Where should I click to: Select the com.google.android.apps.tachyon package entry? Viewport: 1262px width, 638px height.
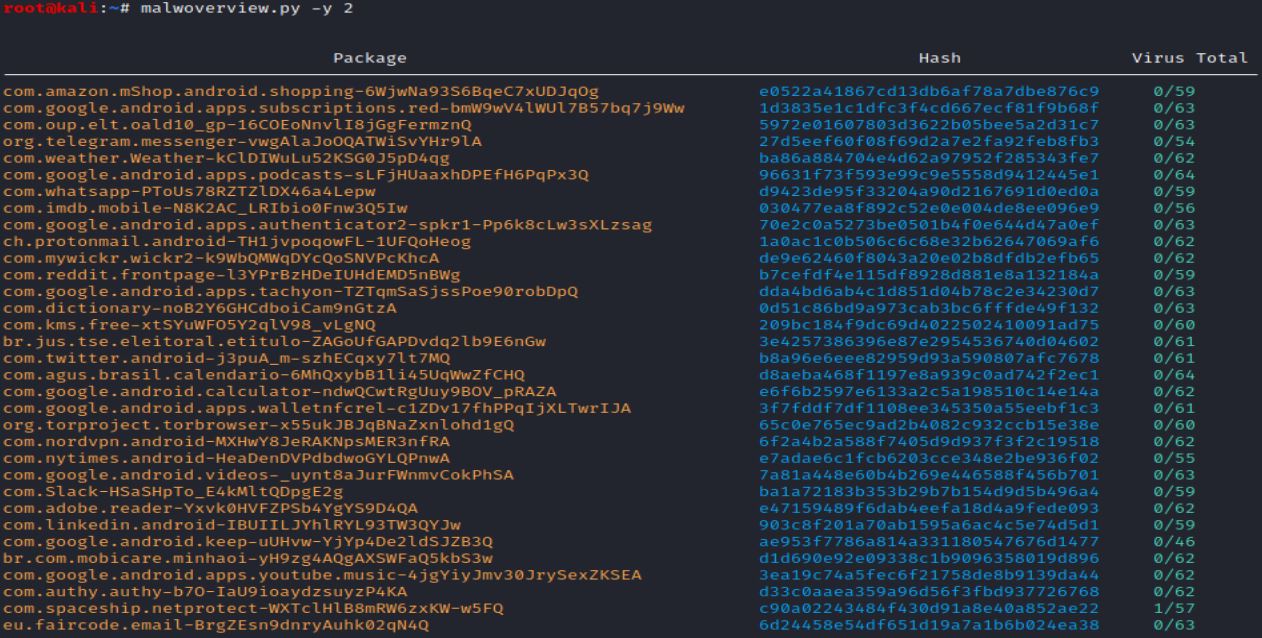[290, 290]
